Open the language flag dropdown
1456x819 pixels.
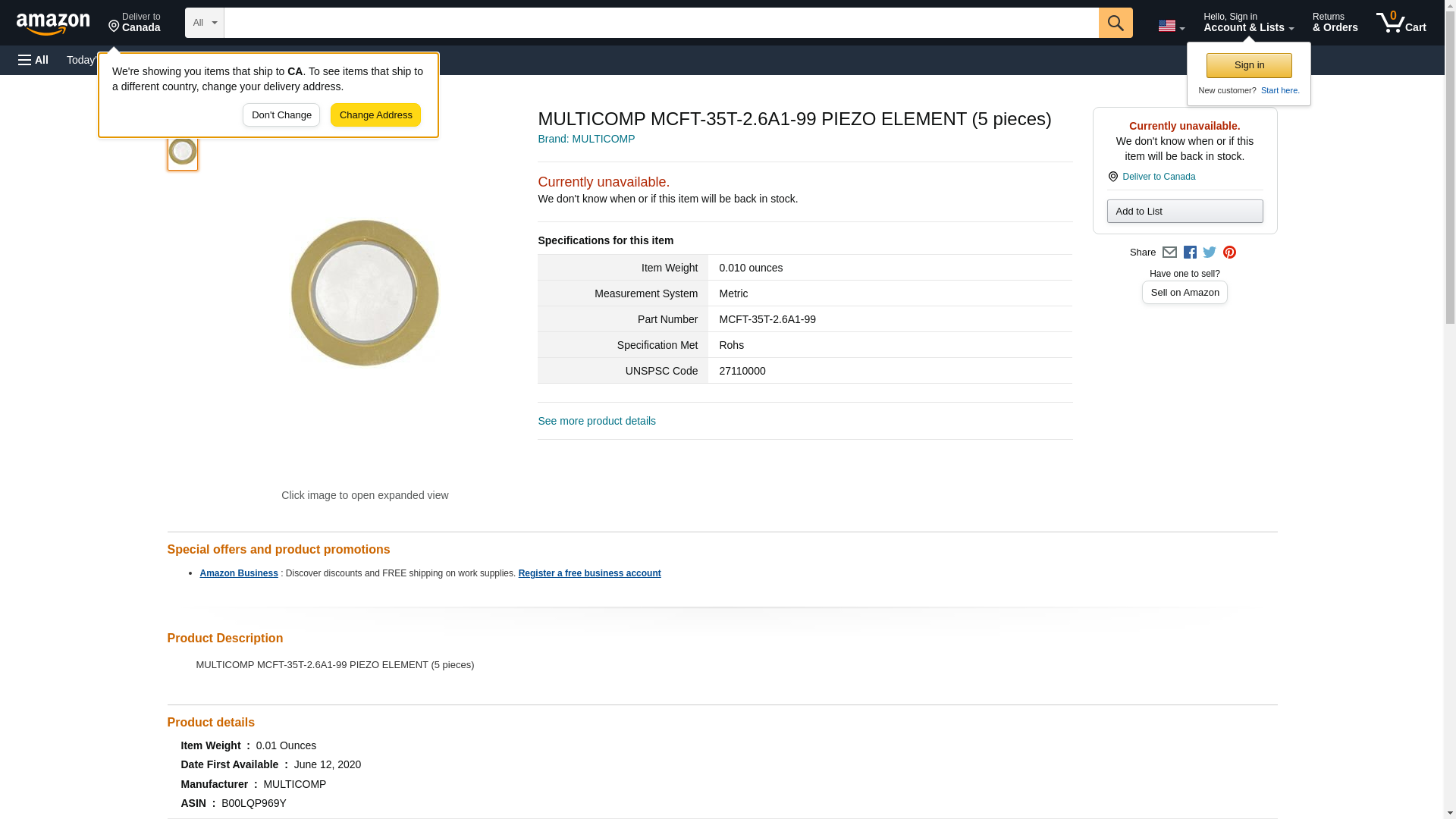coord(1171,26)
